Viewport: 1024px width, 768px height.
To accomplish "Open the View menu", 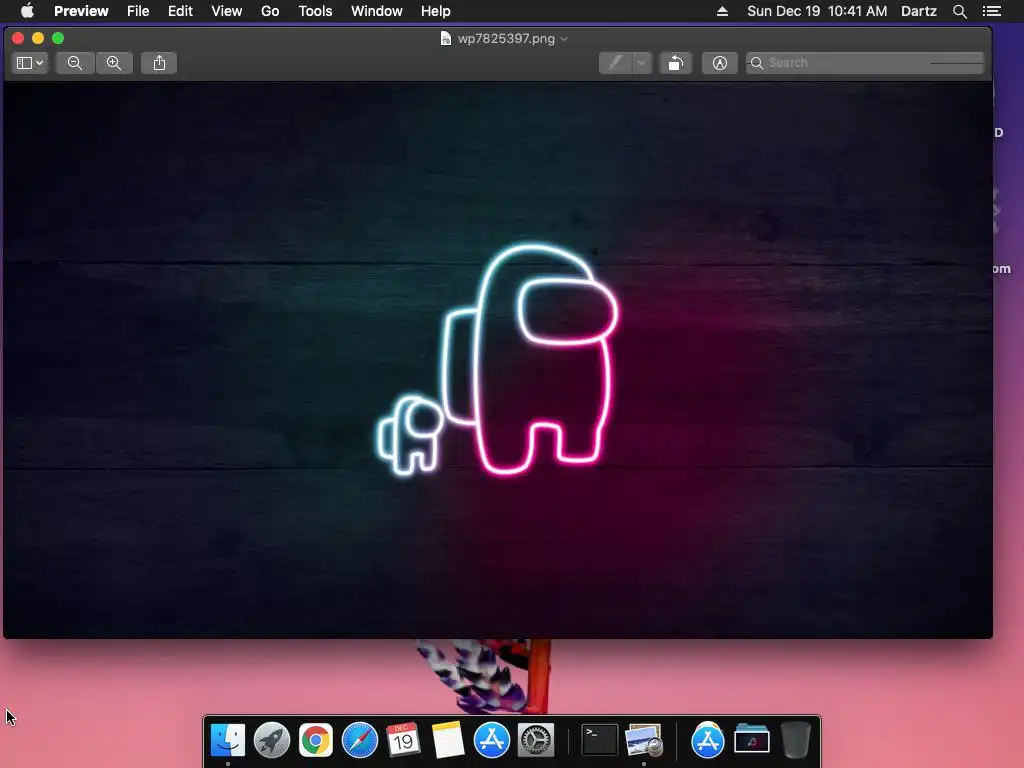I will tap(227, 11).
